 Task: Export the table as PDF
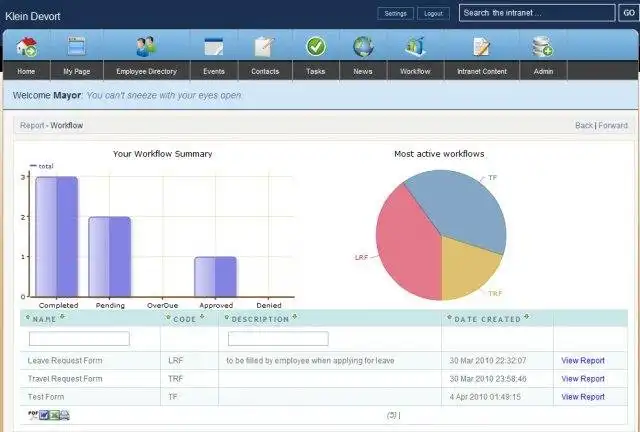[x=33, y=415]
